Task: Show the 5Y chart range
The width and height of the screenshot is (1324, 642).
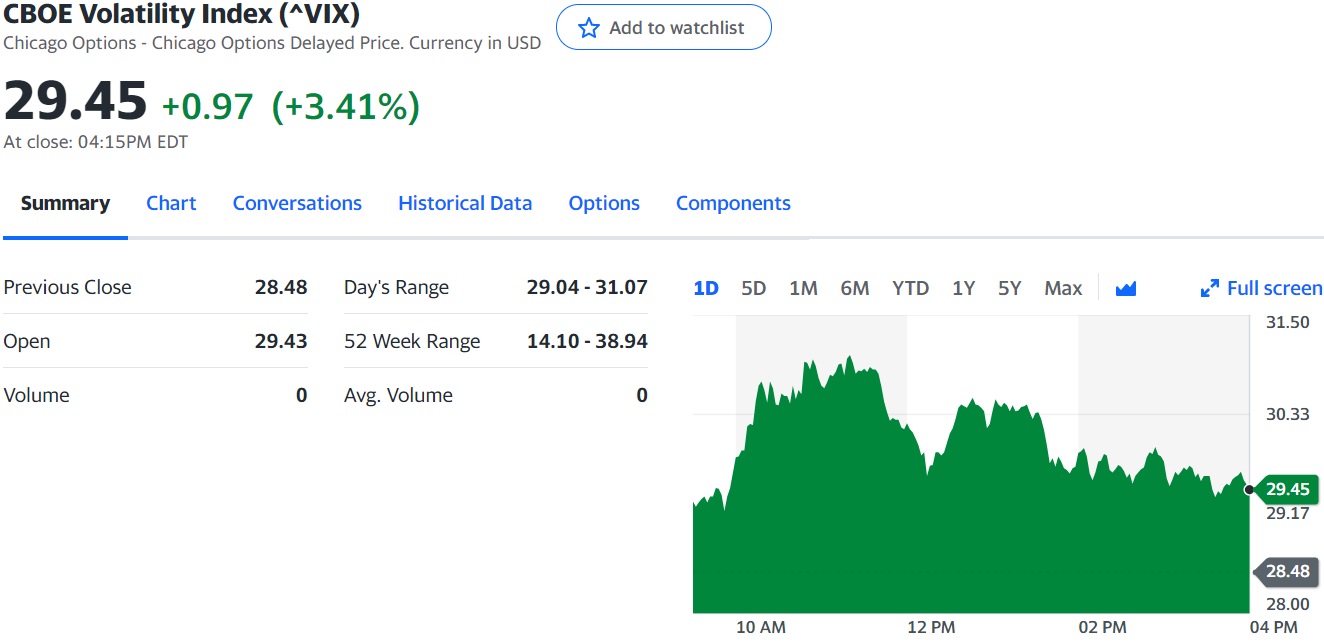Action: click(1010, 288)
